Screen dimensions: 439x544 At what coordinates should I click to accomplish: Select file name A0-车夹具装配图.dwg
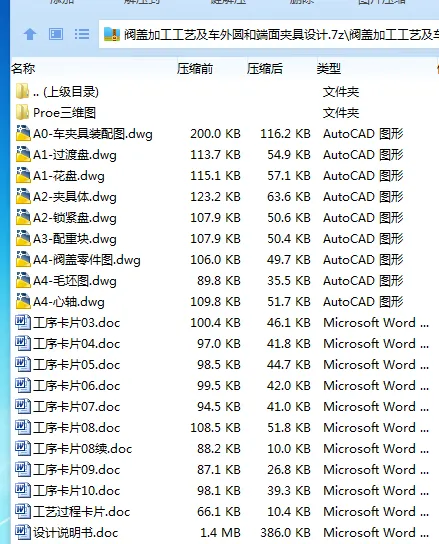point(93,134)
